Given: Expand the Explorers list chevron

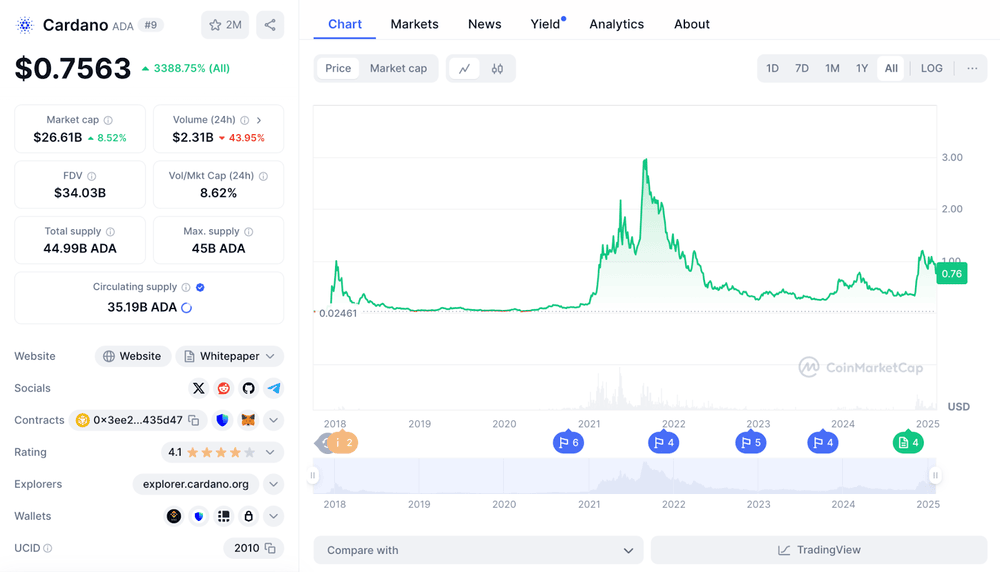Looking at the screenshot, I should click(273, 484).
